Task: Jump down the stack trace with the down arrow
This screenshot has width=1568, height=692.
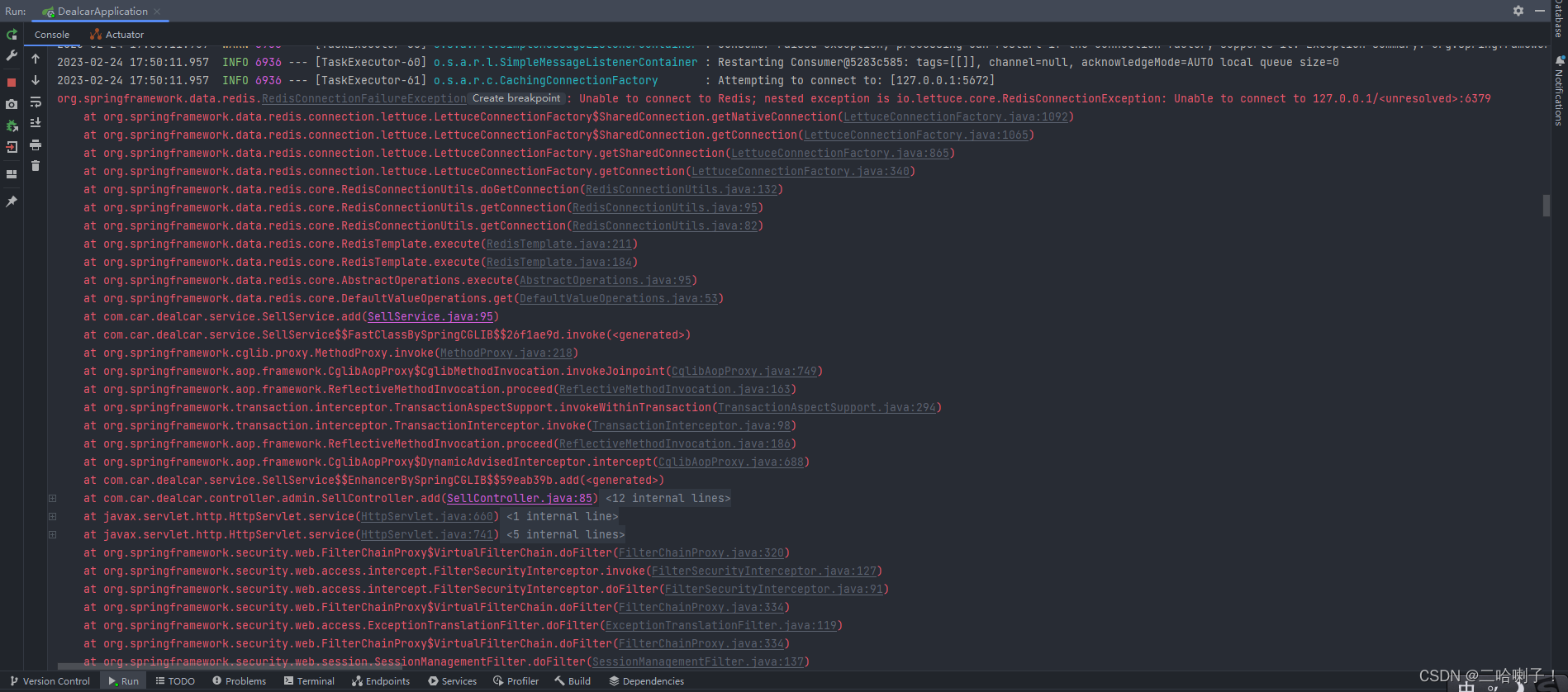Action: tap(36, 81)
